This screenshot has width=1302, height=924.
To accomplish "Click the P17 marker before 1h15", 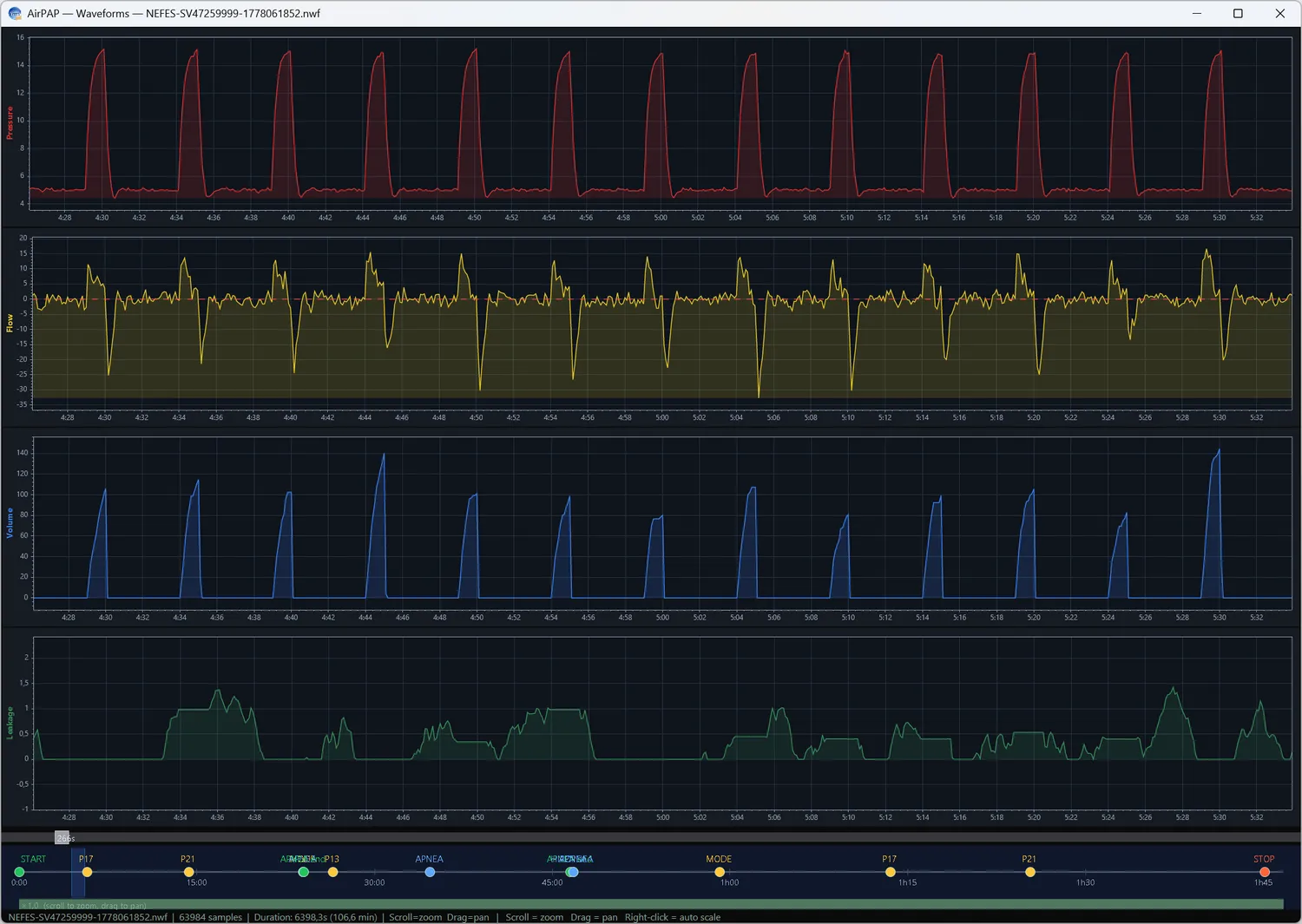I will point(890,872).
